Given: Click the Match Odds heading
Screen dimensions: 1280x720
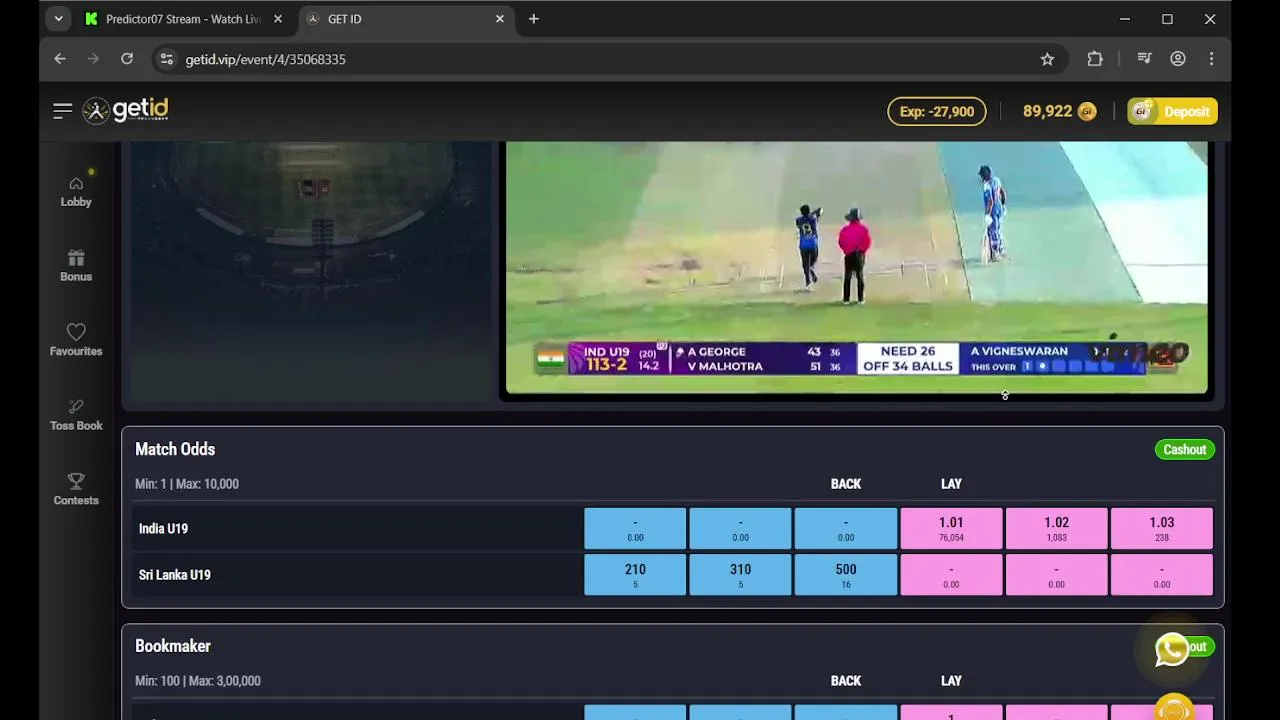Looking at the screenshot, I should [175, 450].
